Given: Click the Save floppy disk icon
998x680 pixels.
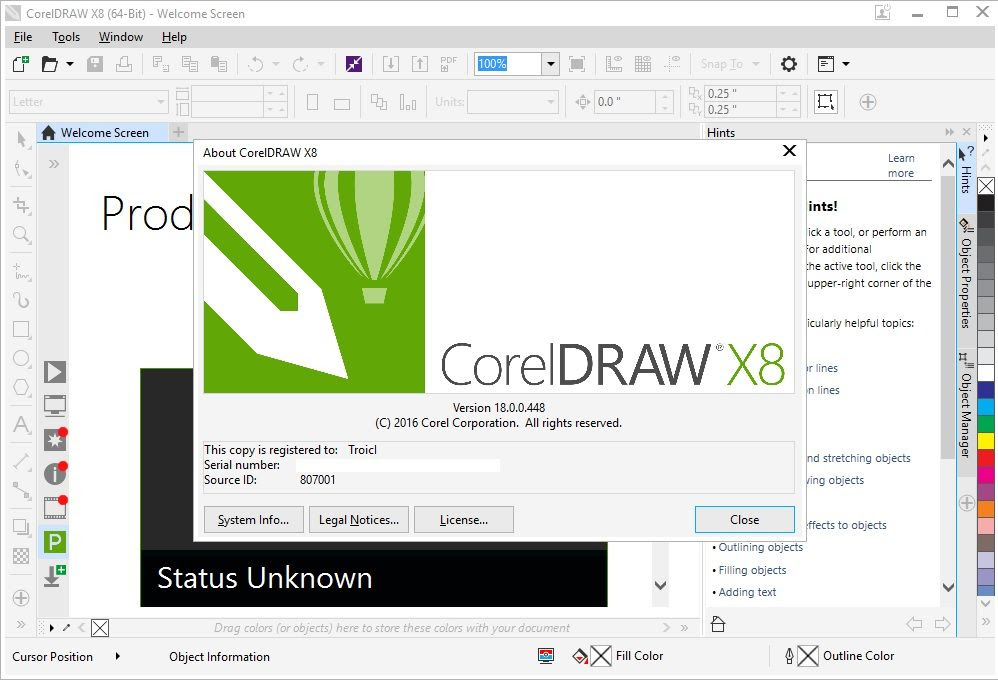Looking at the screenshot, I should 95,64.
